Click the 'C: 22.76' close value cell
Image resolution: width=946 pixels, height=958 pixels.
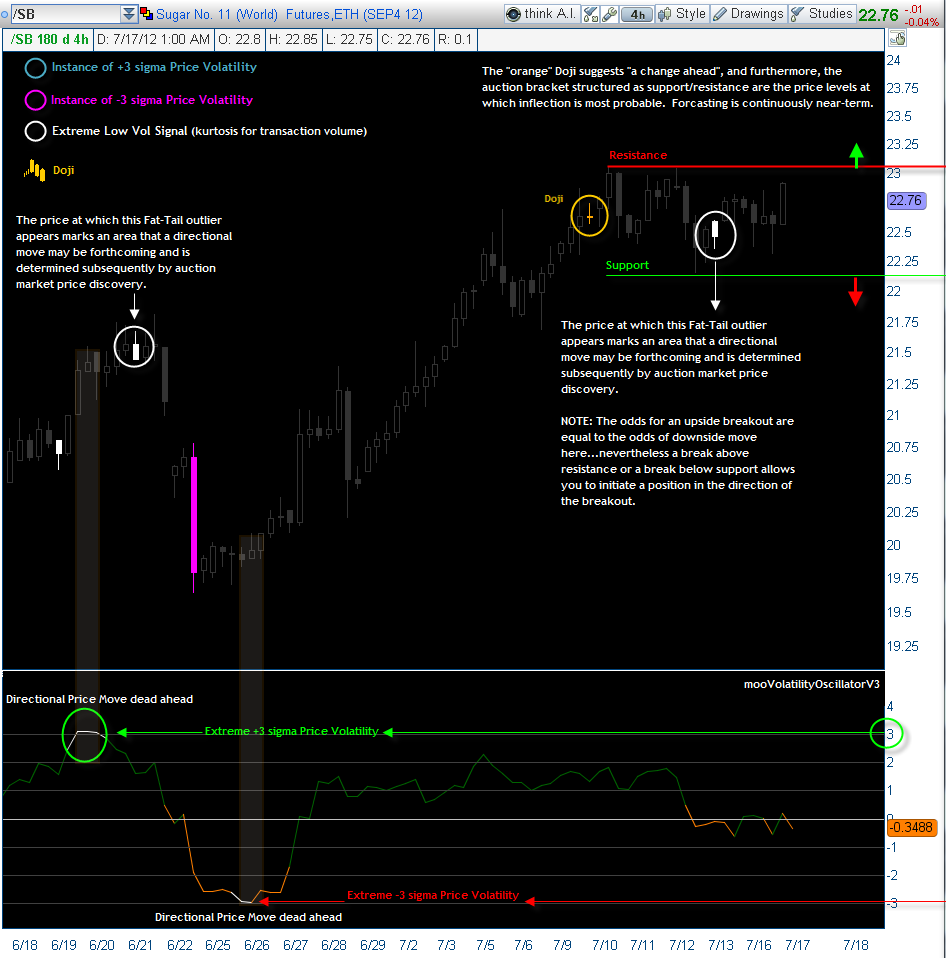click(405, 40)
